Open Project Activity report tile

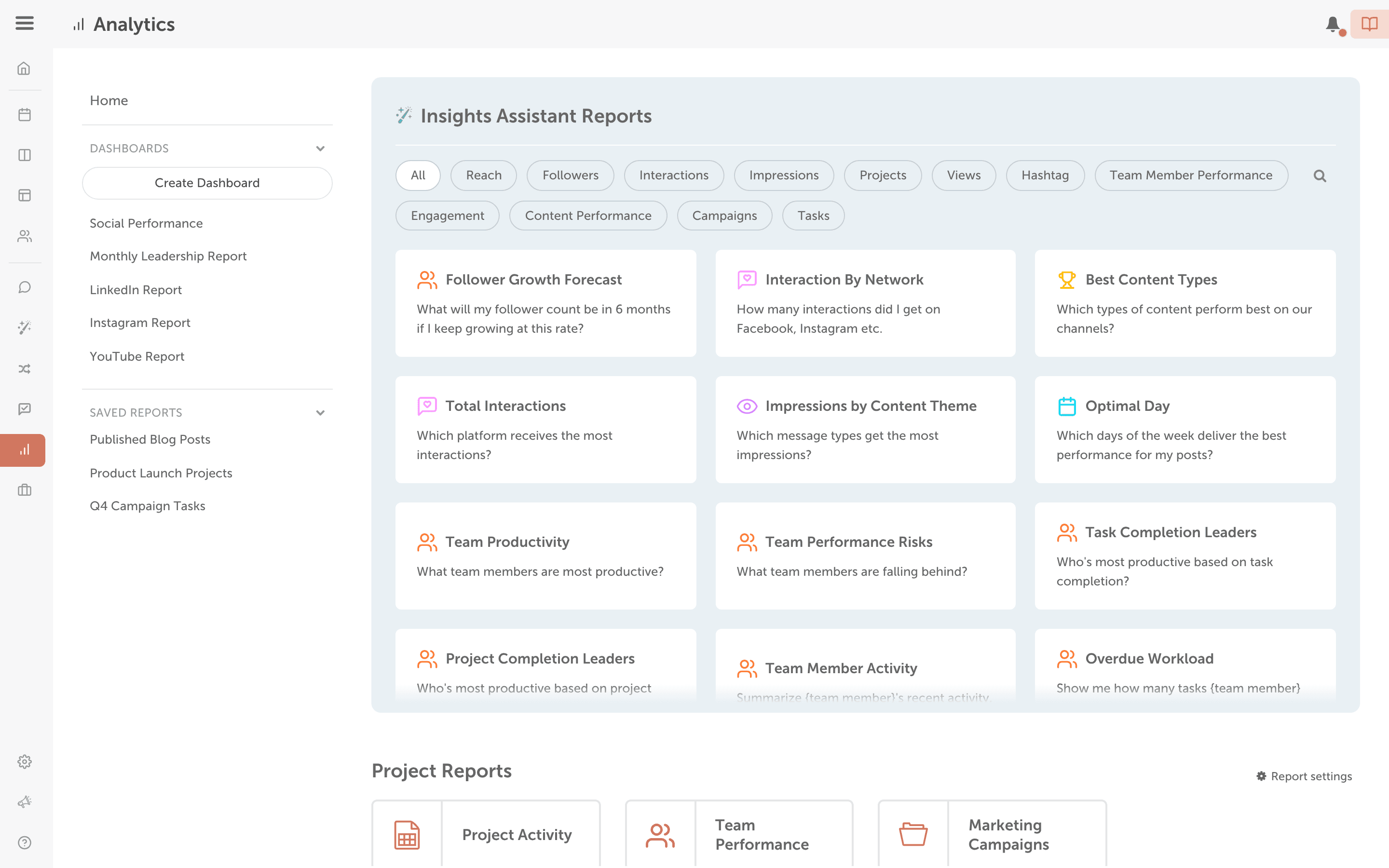(x=486, y=834)
